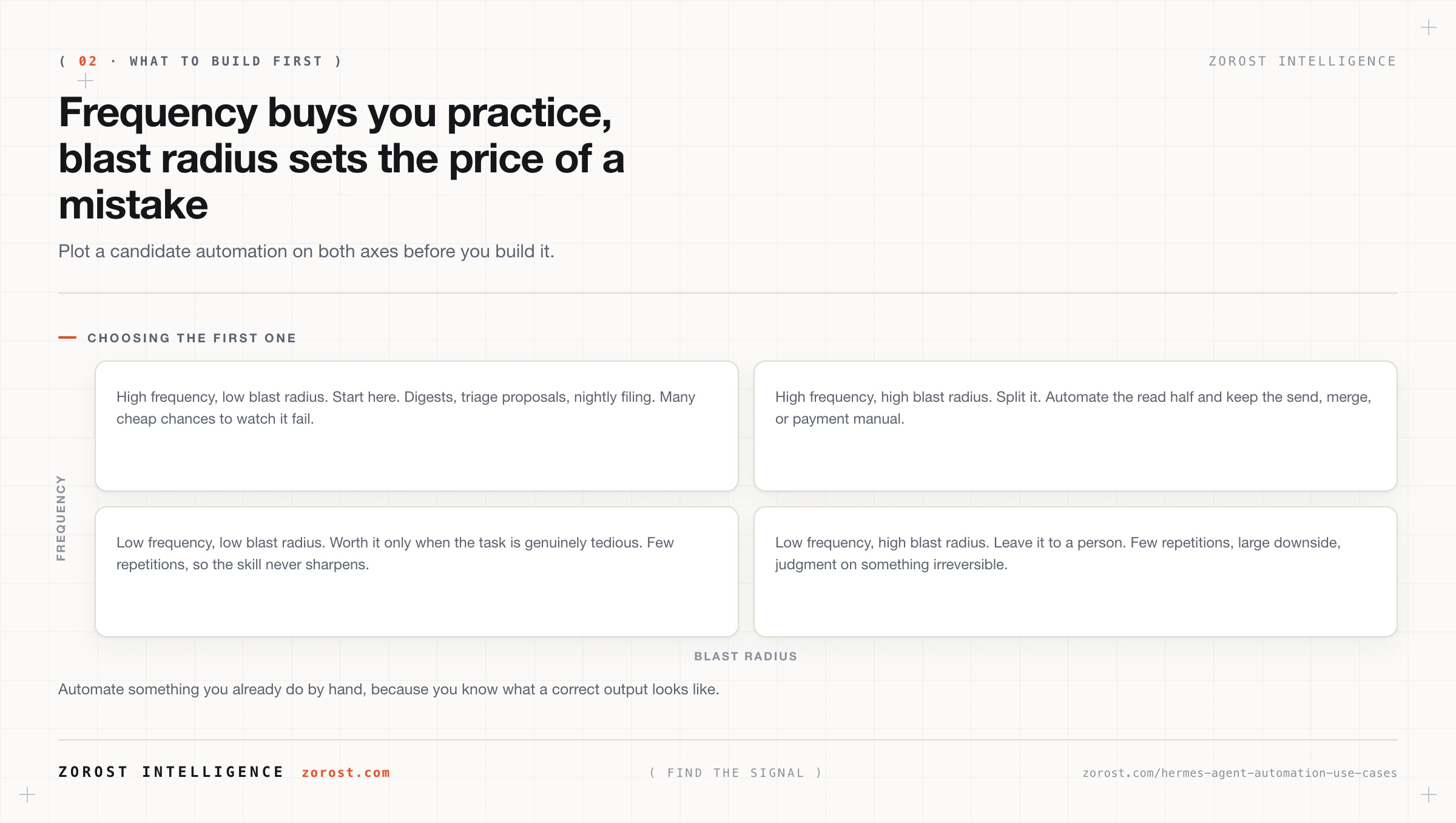Click the Choosing The First One subheading
The width and height of the screenshot is (1456, 823).
(192, 338)
